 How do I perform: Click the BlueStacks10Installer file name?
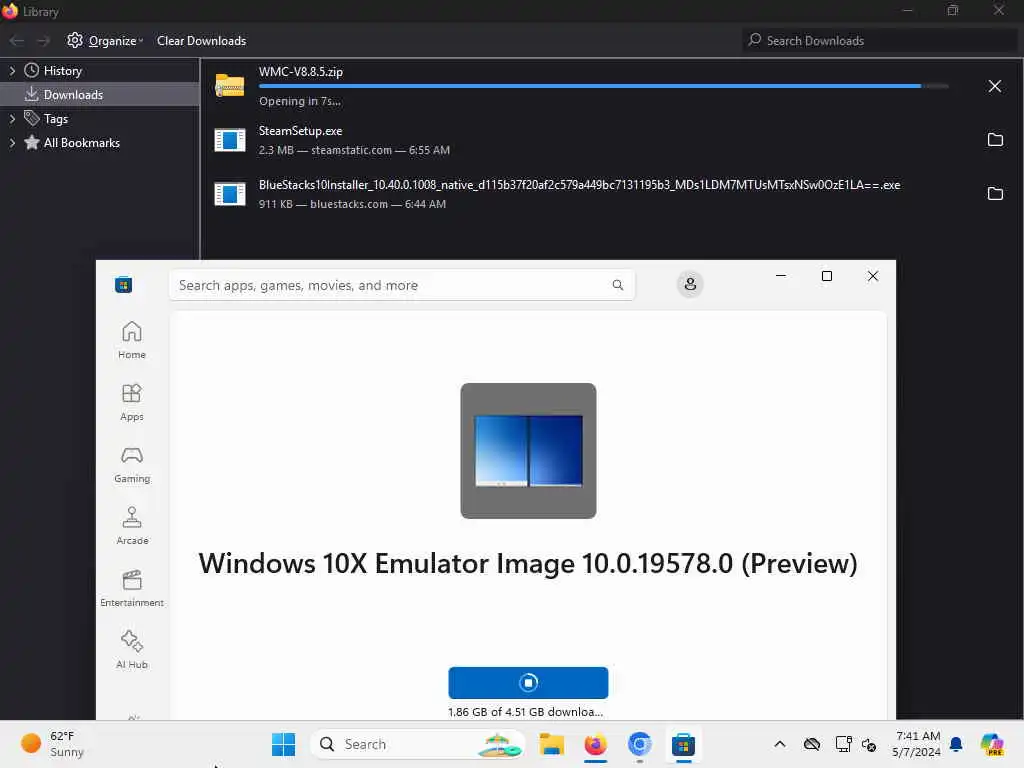coord(579,185)
